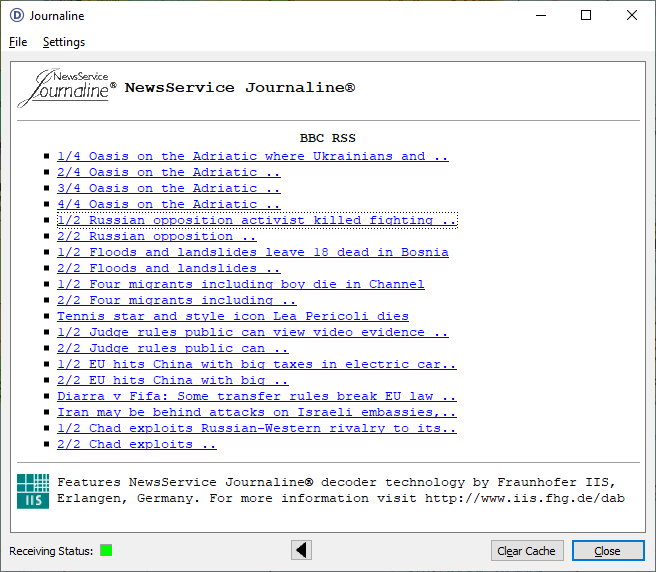
Task: Click the green Receiving Status indicator
Action: [106, 550]
